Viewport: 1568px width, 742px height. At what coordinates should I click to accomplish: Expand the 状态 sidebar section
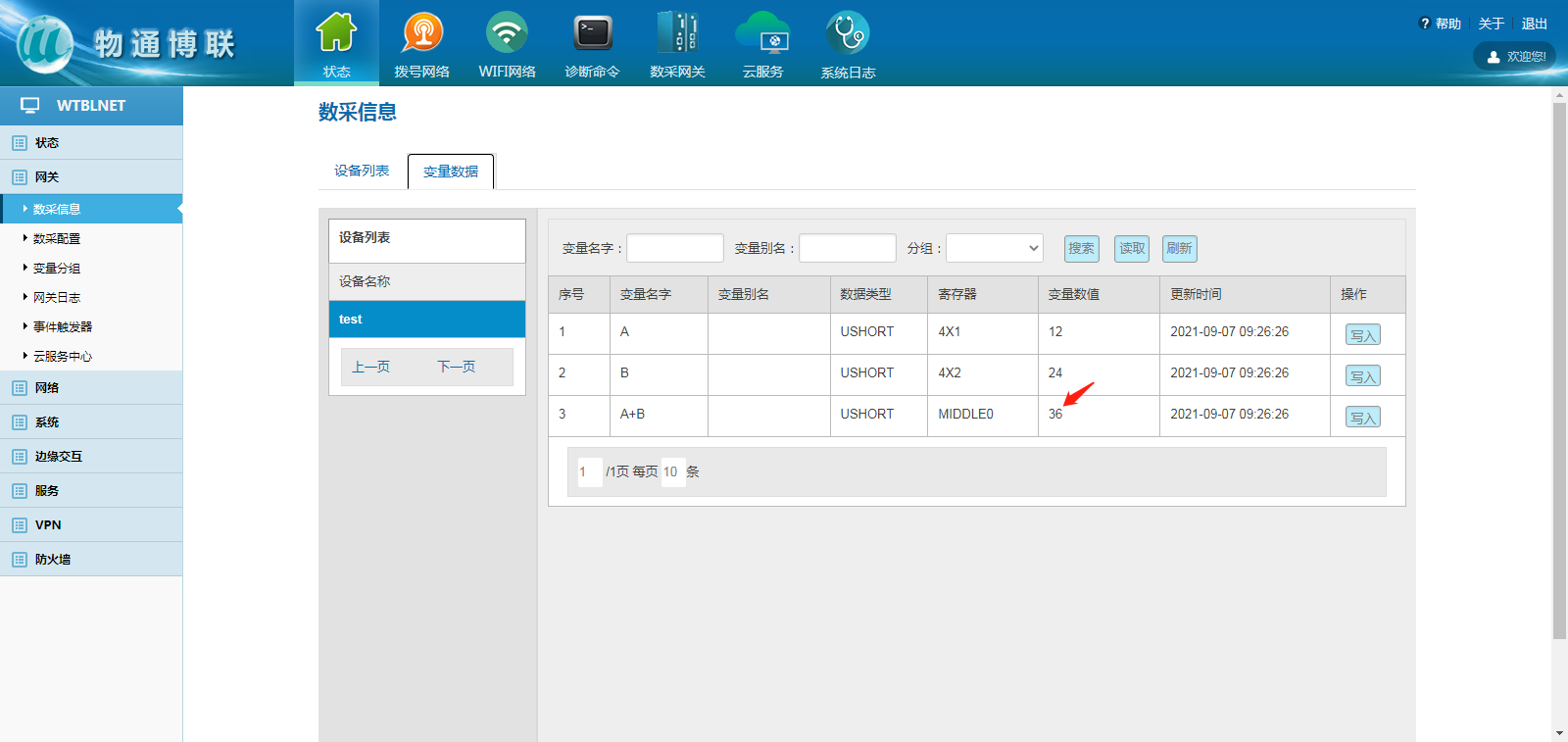[x=91, y=143]
